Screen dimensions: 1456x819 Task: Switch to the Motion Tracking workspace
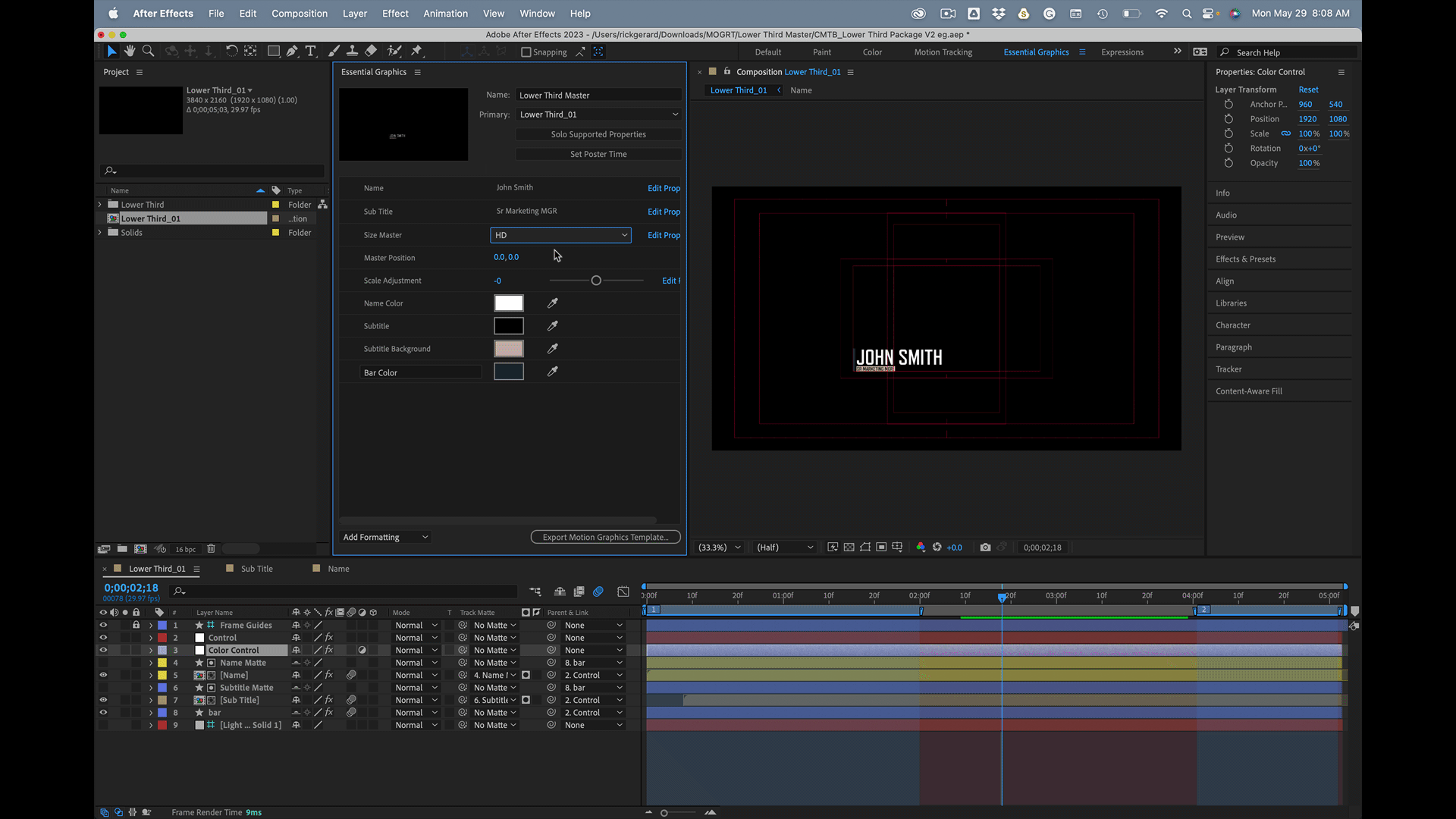943,52
